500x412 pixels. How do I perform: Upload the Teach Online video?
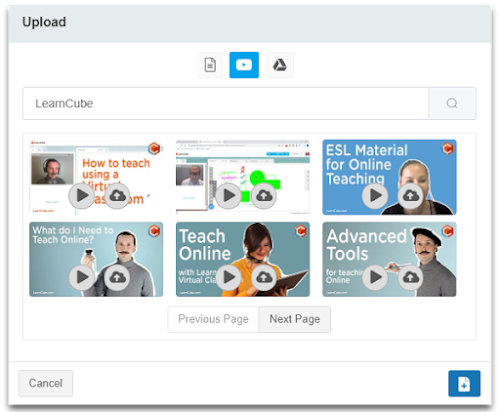click(x=264, y=277)
